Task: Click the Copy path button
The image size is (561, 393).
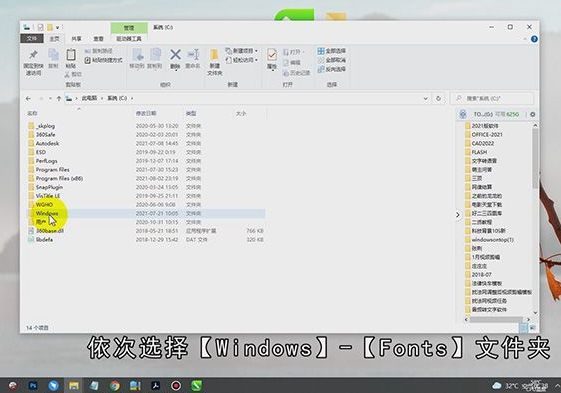Action: 98,51
